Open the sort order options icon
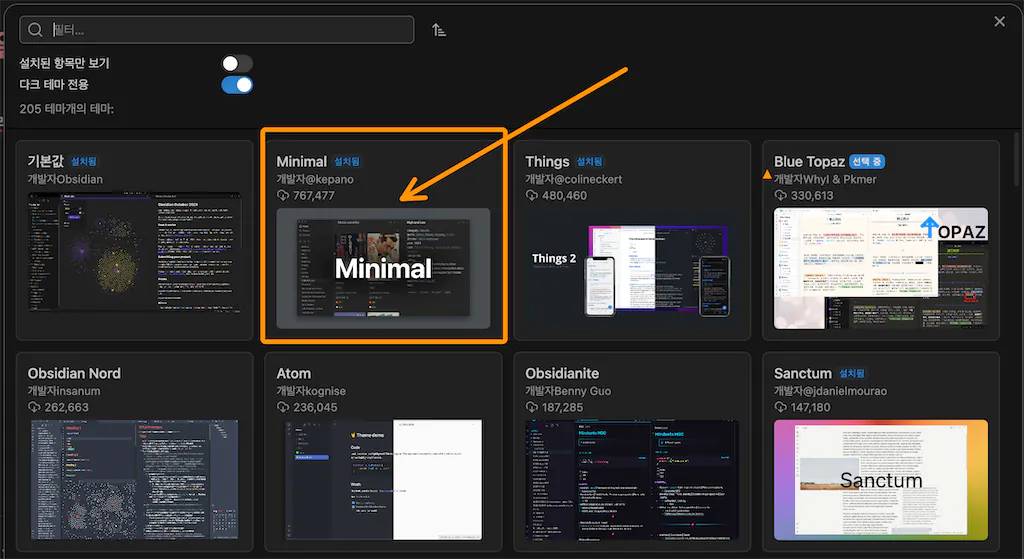Image resolution: width=1024 pixels, height=559 pixels. (439, 30)
